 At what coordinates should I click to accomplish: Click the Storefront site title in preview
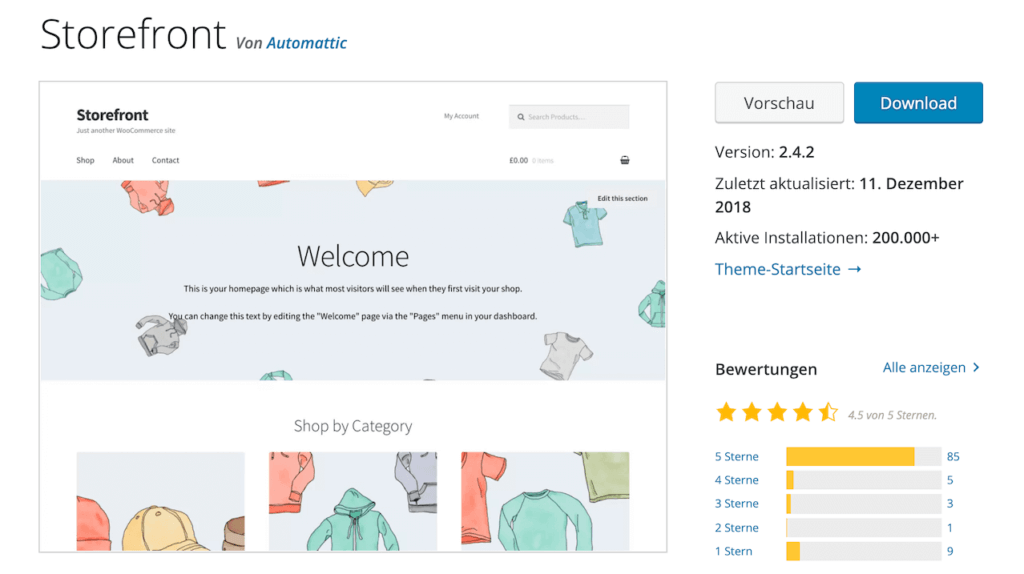click(112, 115)
